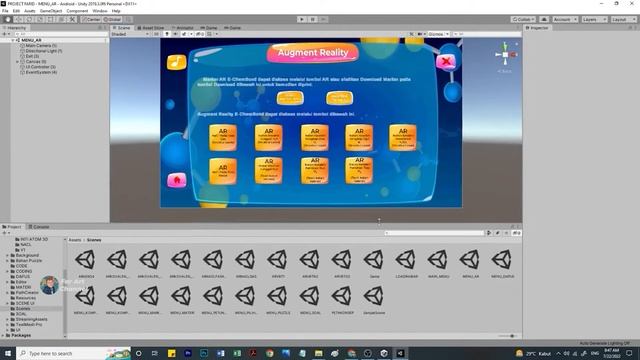The image size is (640, 360).
Task: Click the Play button
Action: pos(302,19)
